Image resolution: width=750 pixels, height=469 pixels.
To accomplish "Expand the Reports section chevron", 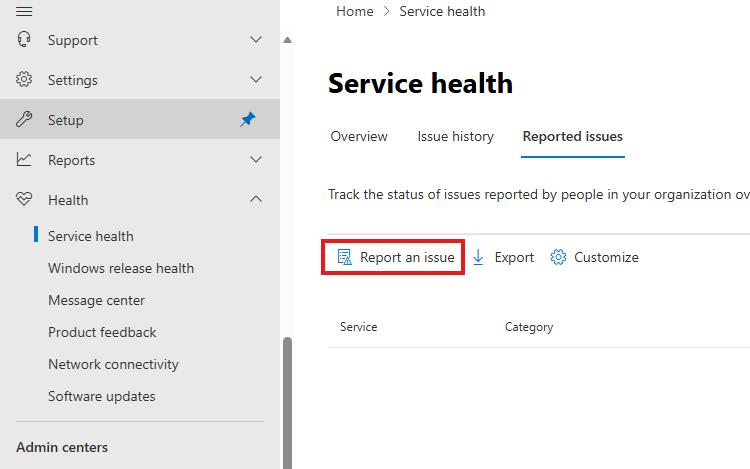I will click(x=256, y=159).
